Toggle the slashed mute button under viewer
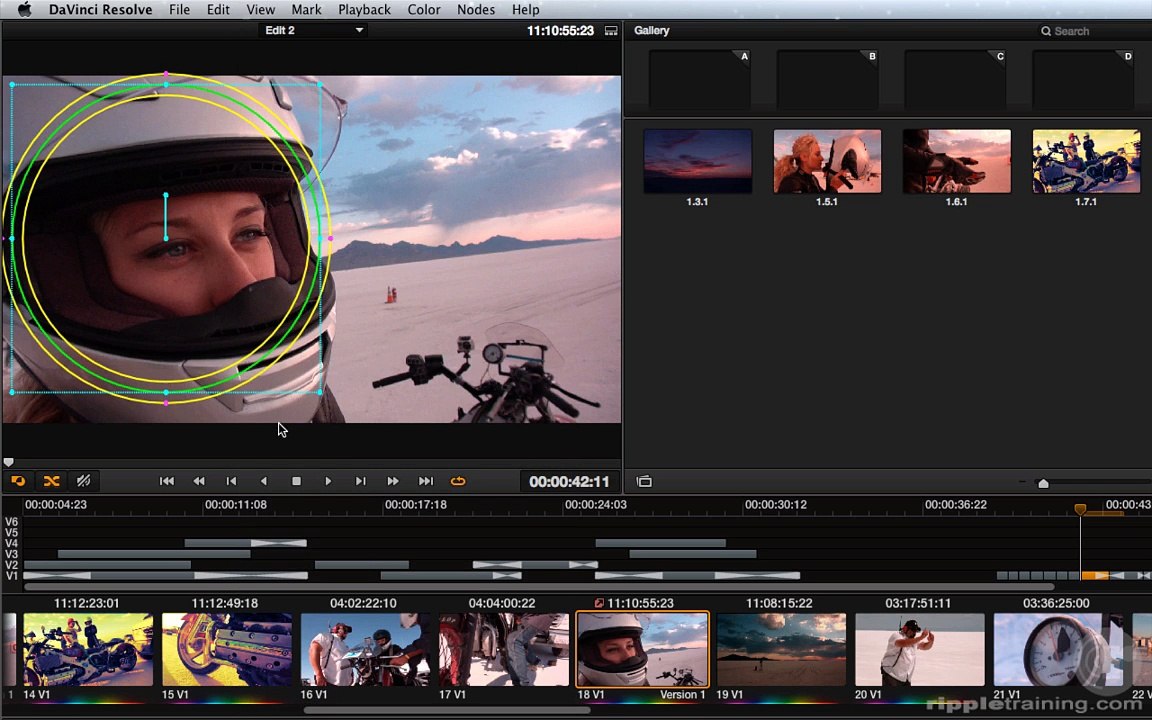 tap(84, 481)
